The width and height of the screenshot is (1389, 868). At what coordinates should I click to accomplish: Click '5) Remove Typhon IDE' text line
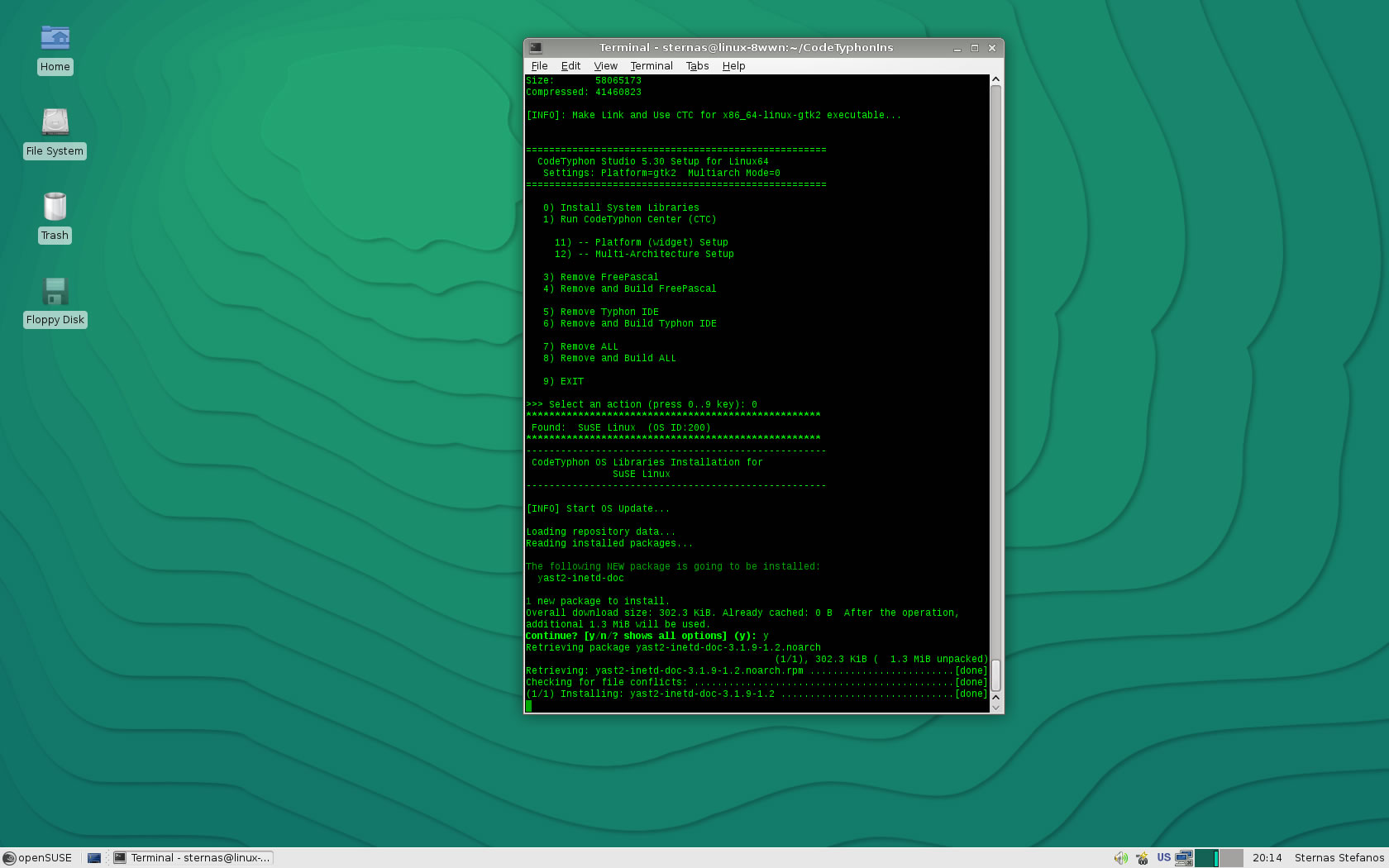600,312
